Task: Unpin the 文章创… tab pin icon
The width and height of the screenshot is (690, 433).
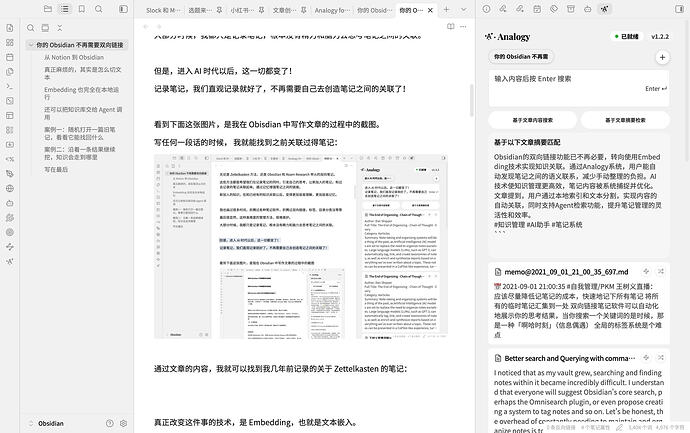Action: coord(304,10)
